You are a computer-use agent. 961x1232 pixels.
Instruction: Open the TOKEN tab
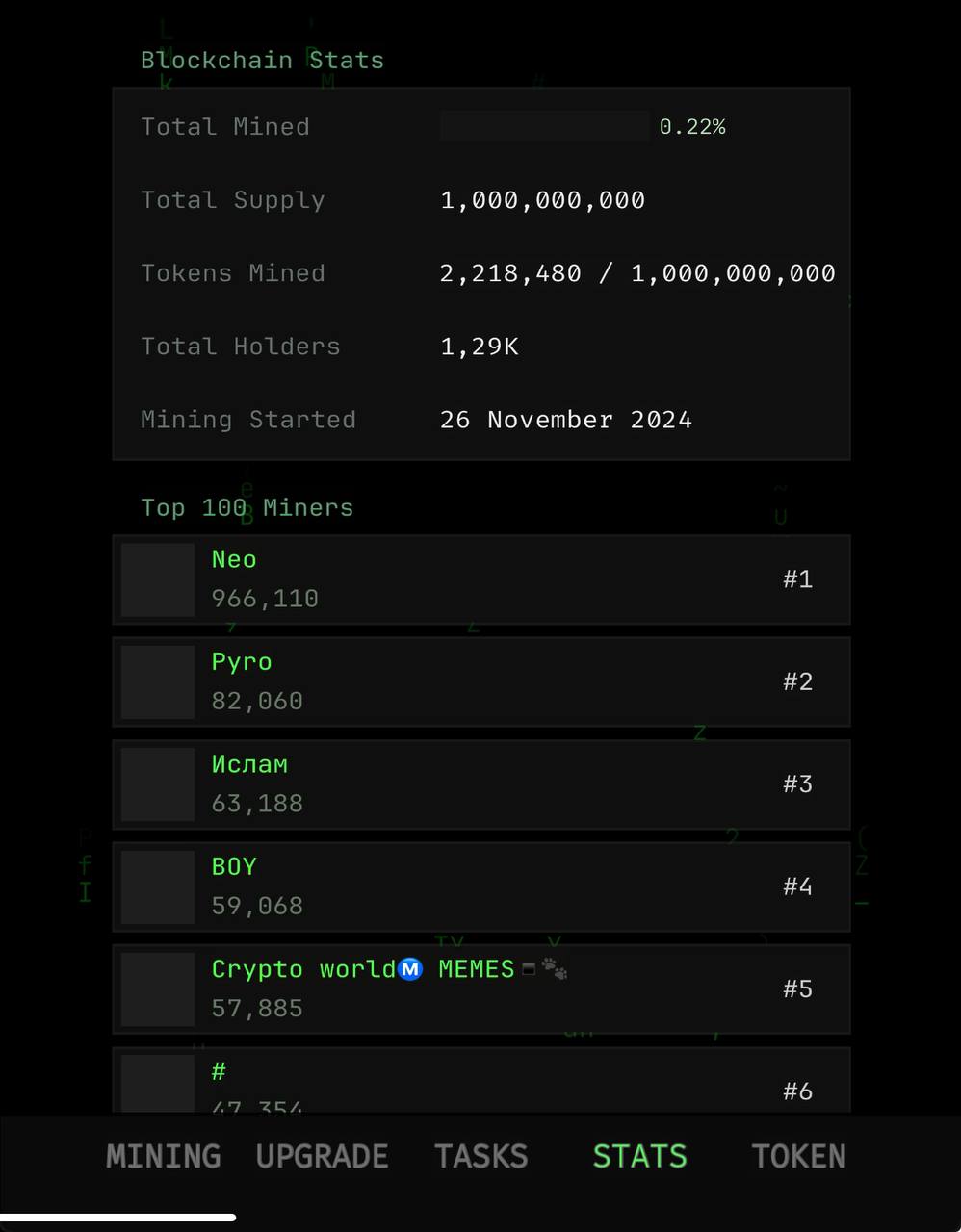(798, 1156)
